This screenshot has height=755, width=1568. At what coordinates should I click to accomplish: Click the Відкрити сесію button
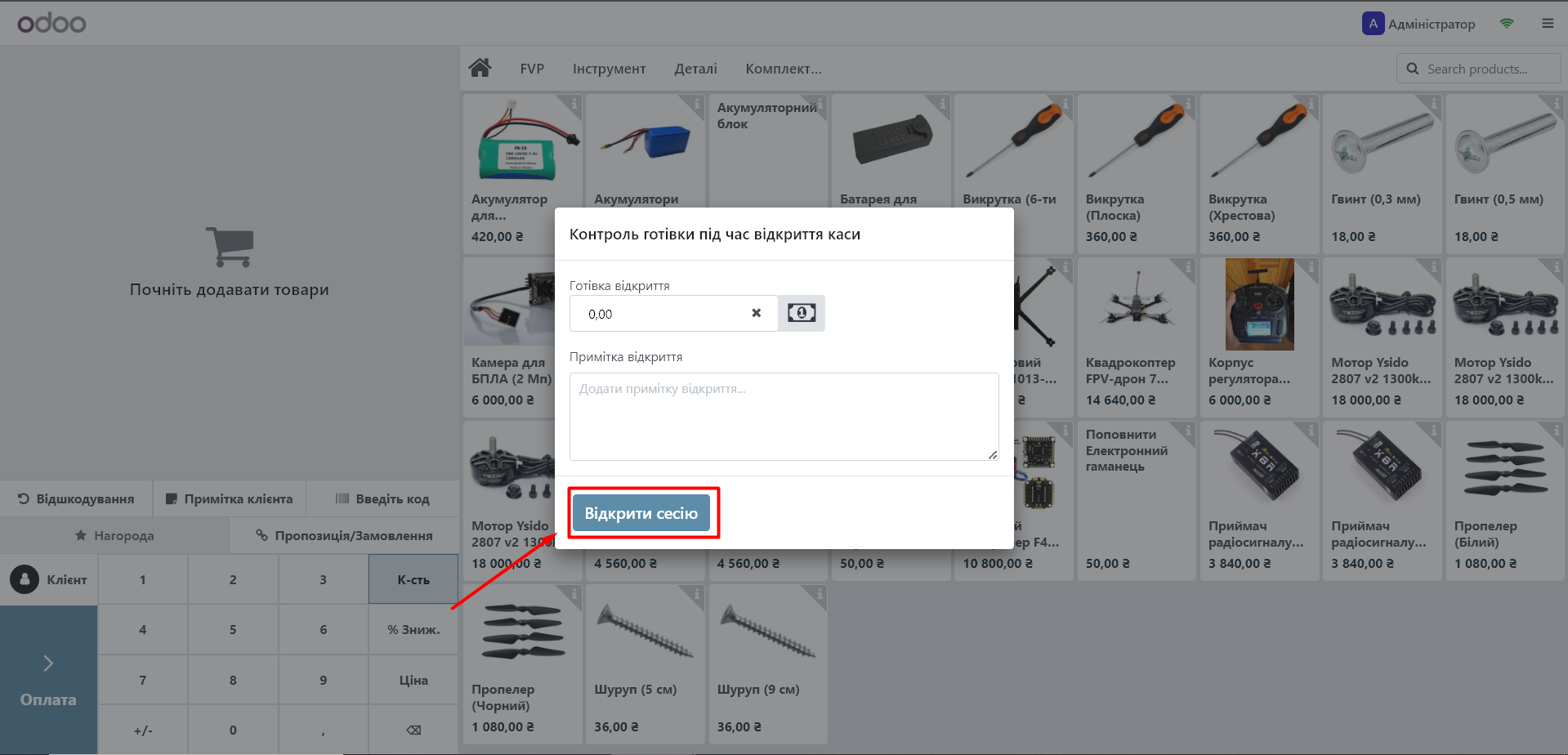[x=641, y=513]
